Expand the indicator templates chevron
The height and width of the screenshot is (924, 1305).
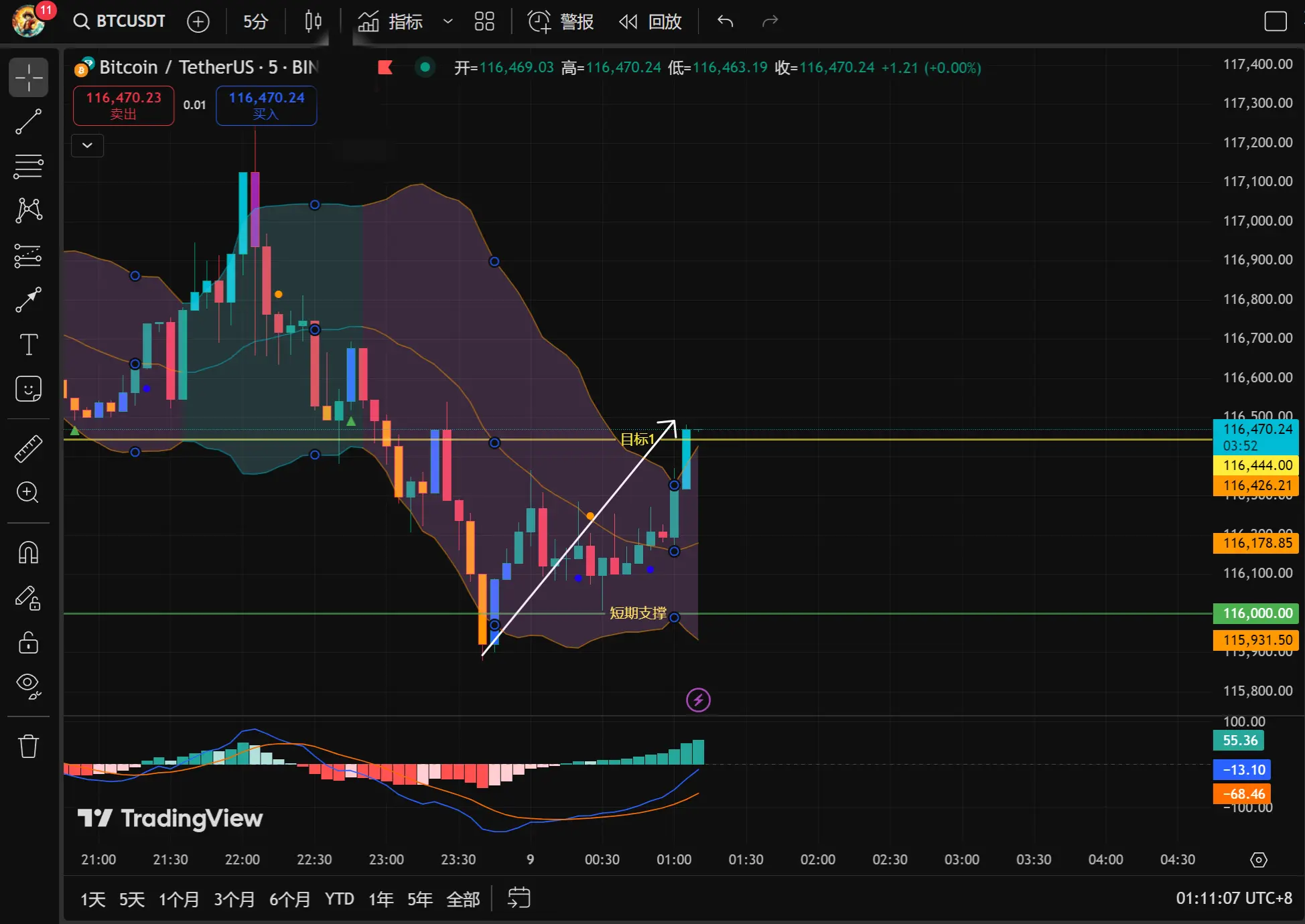pos(448,21)
